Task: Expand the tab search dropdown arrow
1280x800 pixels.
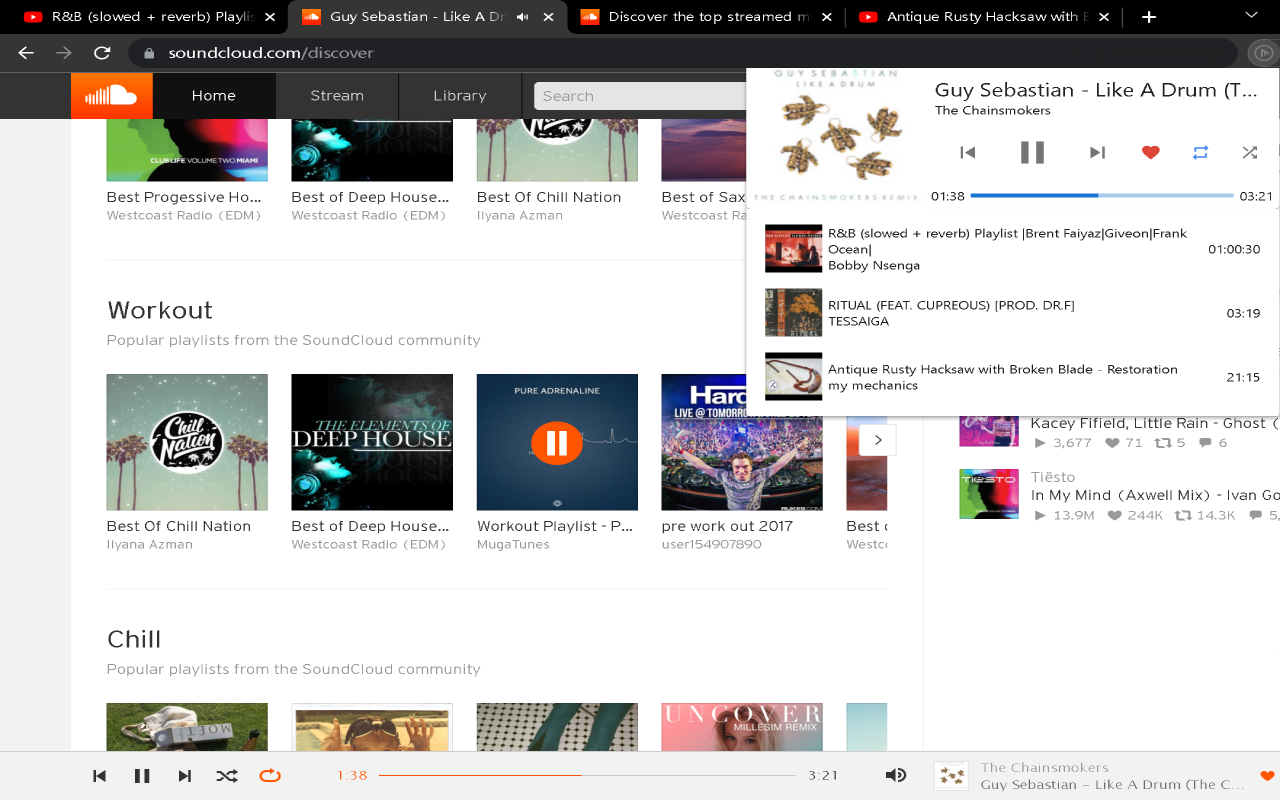Action: pyautogui.click(x=1251, y=16)
